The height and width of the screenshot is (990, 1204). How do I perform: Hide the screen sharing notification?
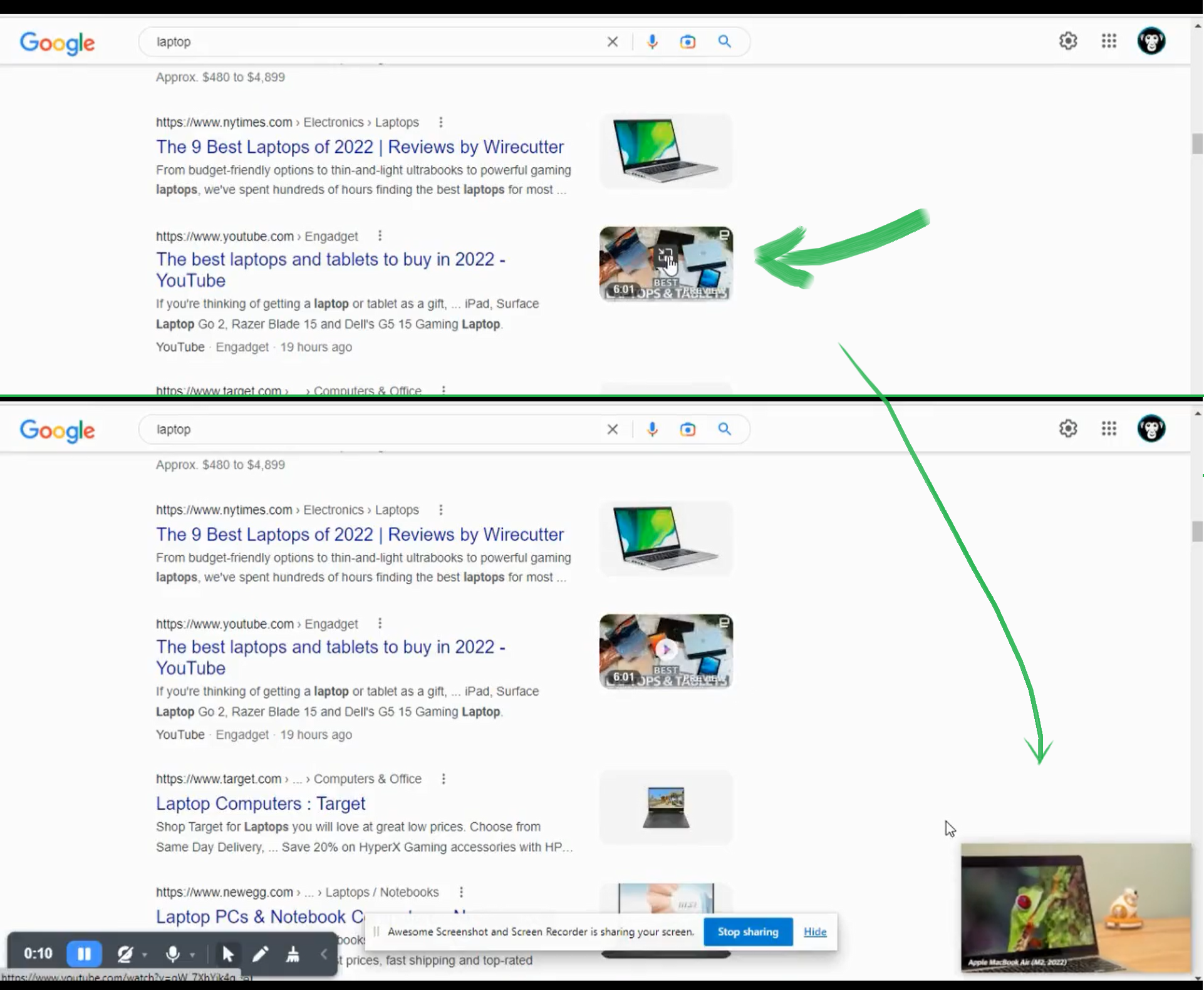pos(814,932)
